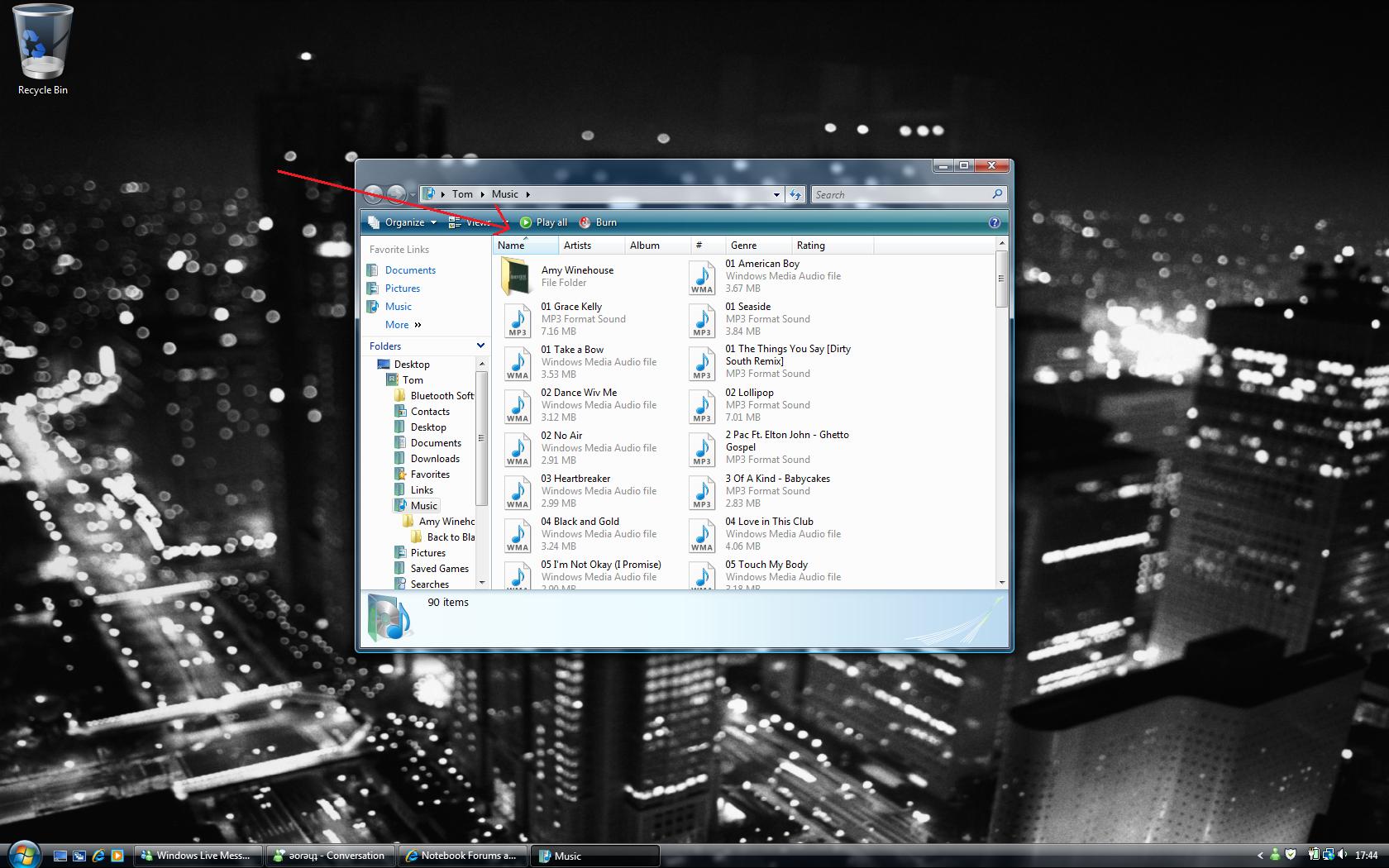This screenshot has height=868, width=1389.
Task: Select the Amy Winehouse folder icon
Action: click(517, 276)
